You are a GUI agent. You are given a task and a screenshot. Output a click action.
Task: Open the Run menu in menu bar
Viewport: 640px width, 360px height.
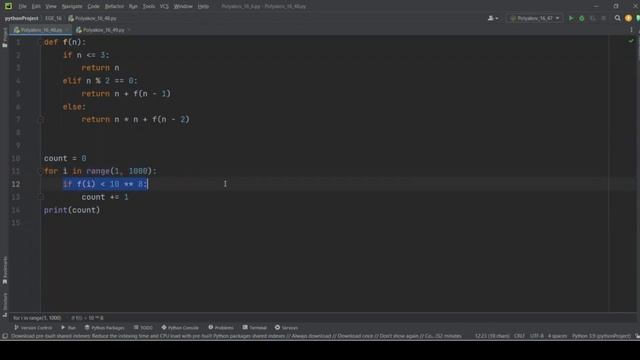coord(133,6)
